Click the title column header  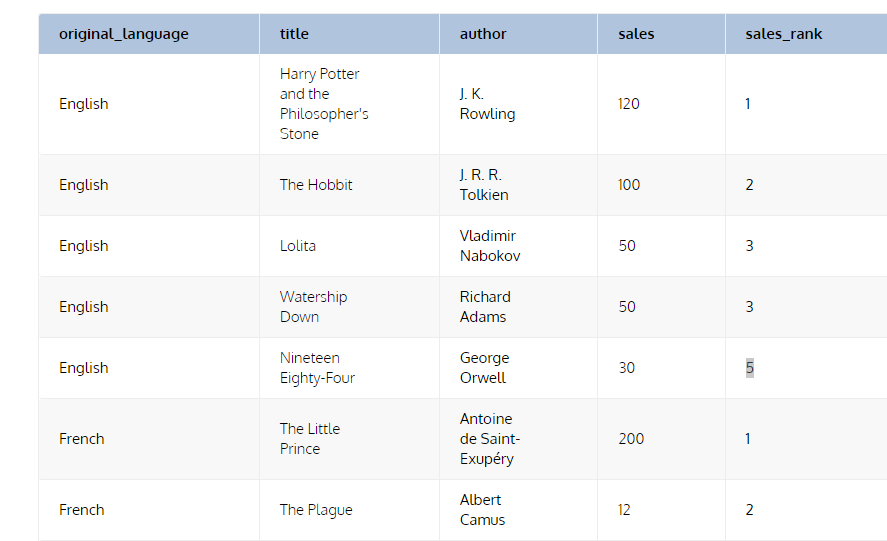click(349, 34)
